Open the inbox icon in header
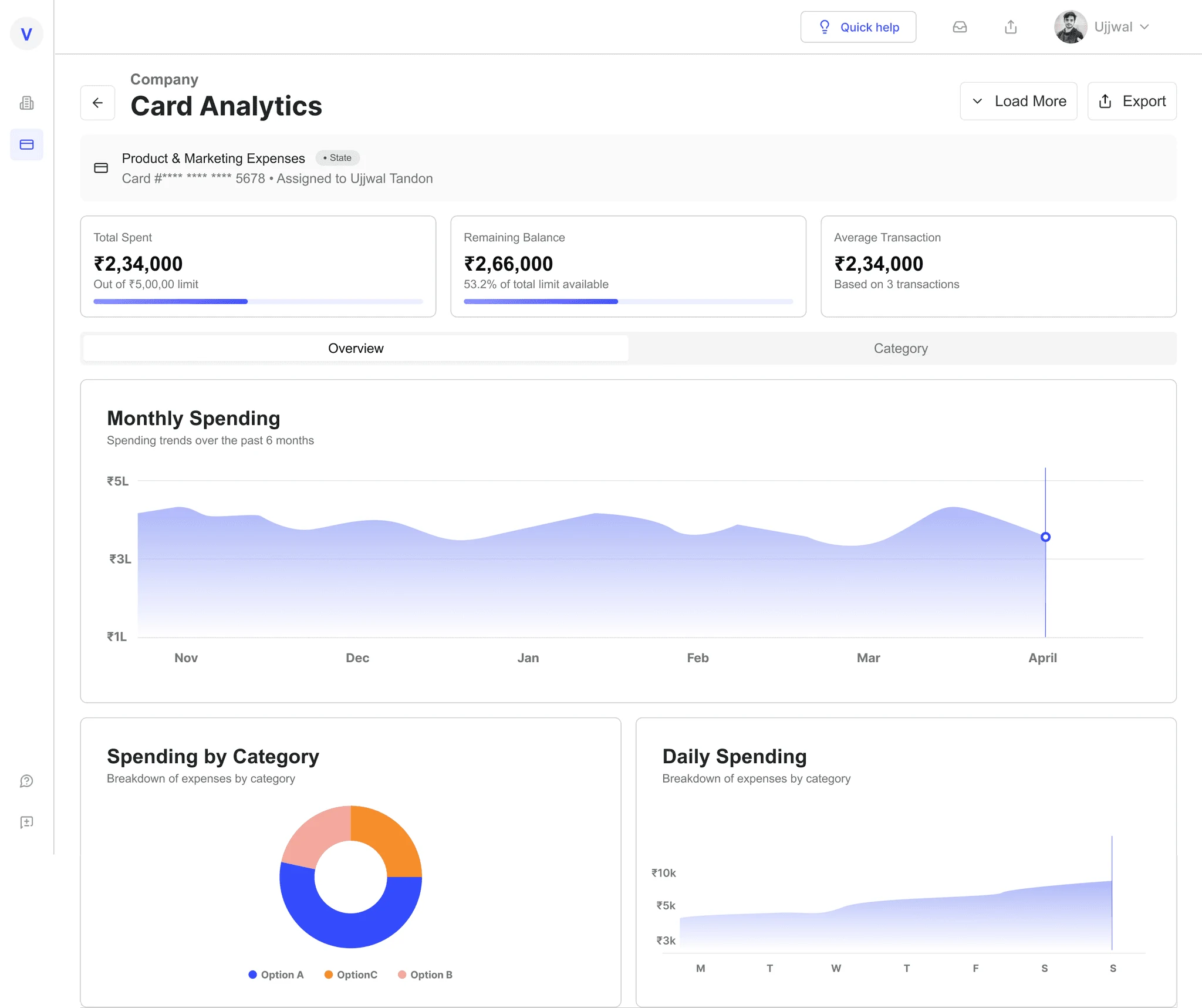Image resolution: width=1202 pixels, height=1008 pixels. [x=960, y=27]
